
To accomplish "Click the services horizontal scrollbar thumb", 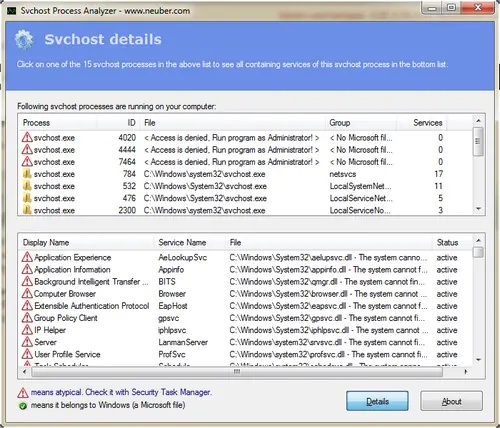I will click(x=237, y=371).
